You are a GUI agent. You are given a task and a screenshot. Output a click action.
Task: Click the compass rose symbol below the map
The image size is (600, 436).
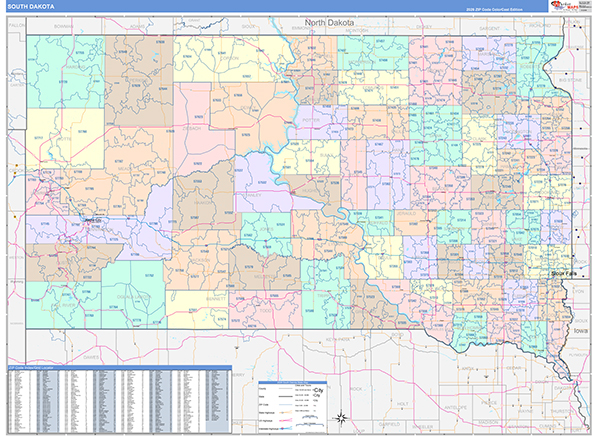[x=342, y=418]
